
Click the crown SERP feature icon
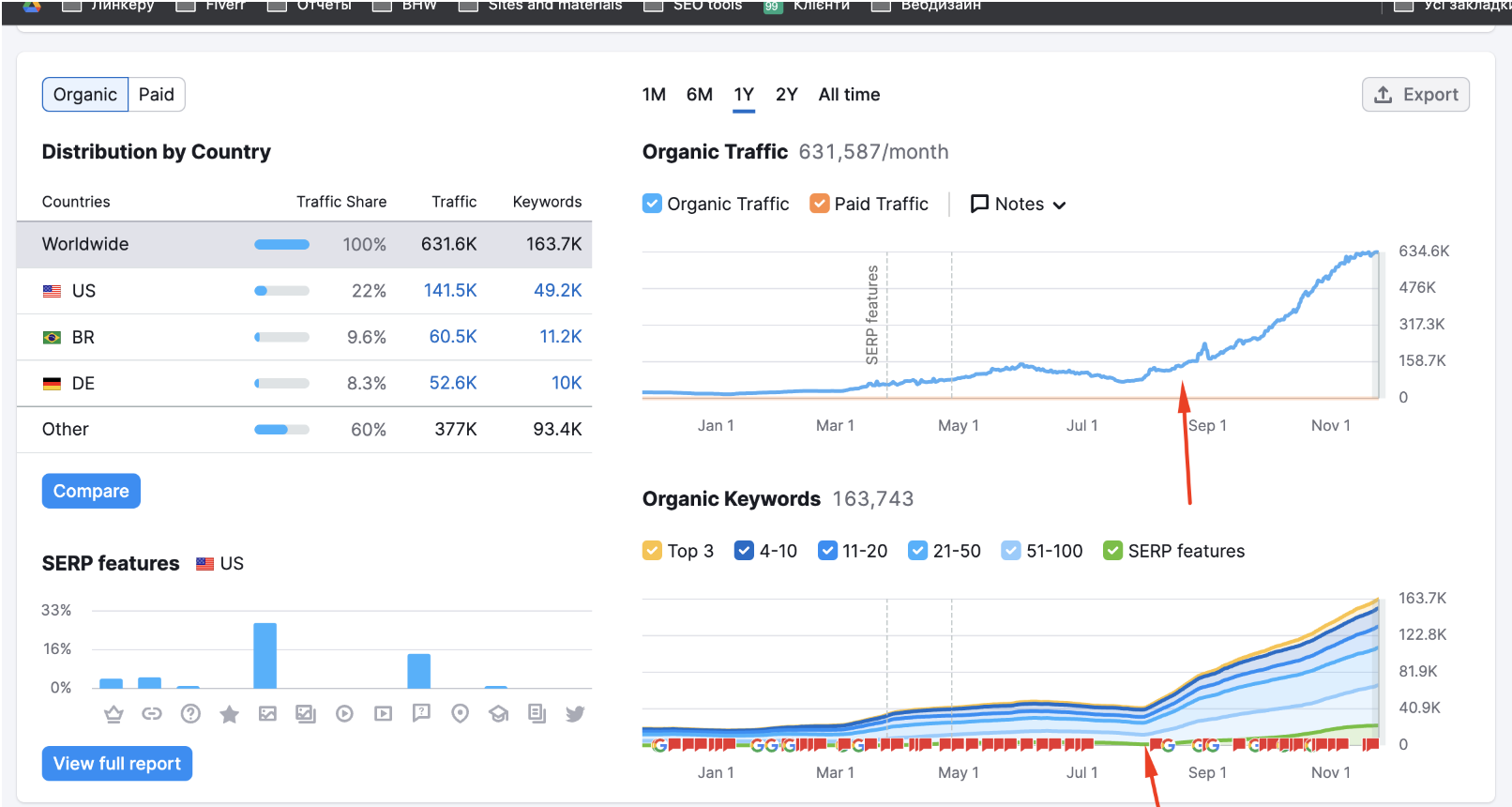[113, 714]
